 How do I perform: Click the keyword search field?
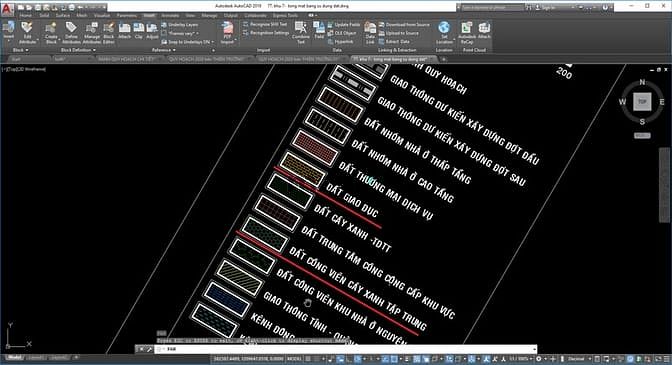492,8
